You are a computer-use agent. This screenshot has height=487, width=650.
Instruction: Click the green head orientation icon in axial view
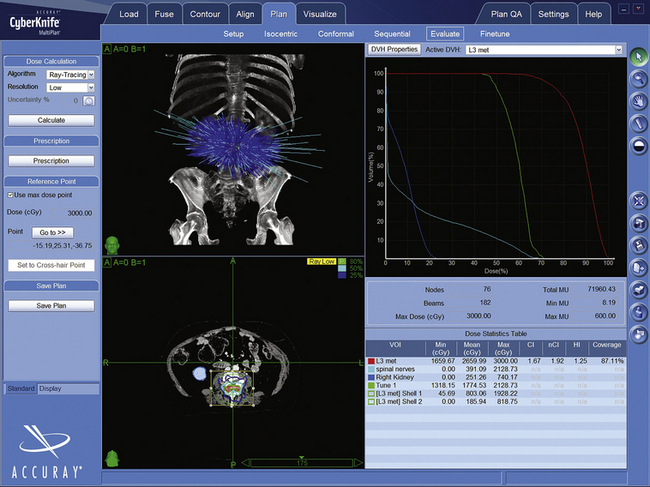[112, 459]
